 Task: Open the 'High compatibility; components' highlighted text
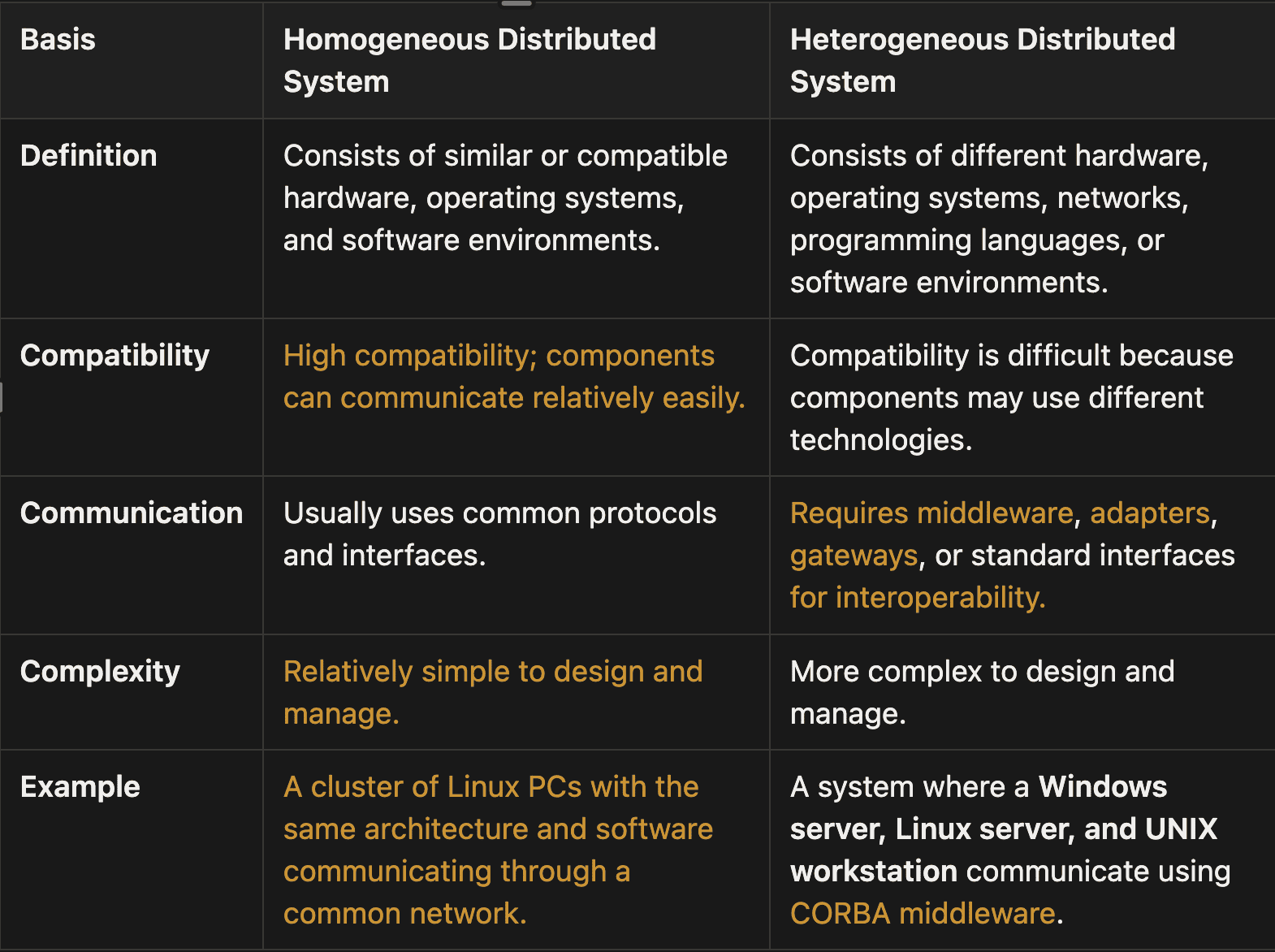pos(499,356)
